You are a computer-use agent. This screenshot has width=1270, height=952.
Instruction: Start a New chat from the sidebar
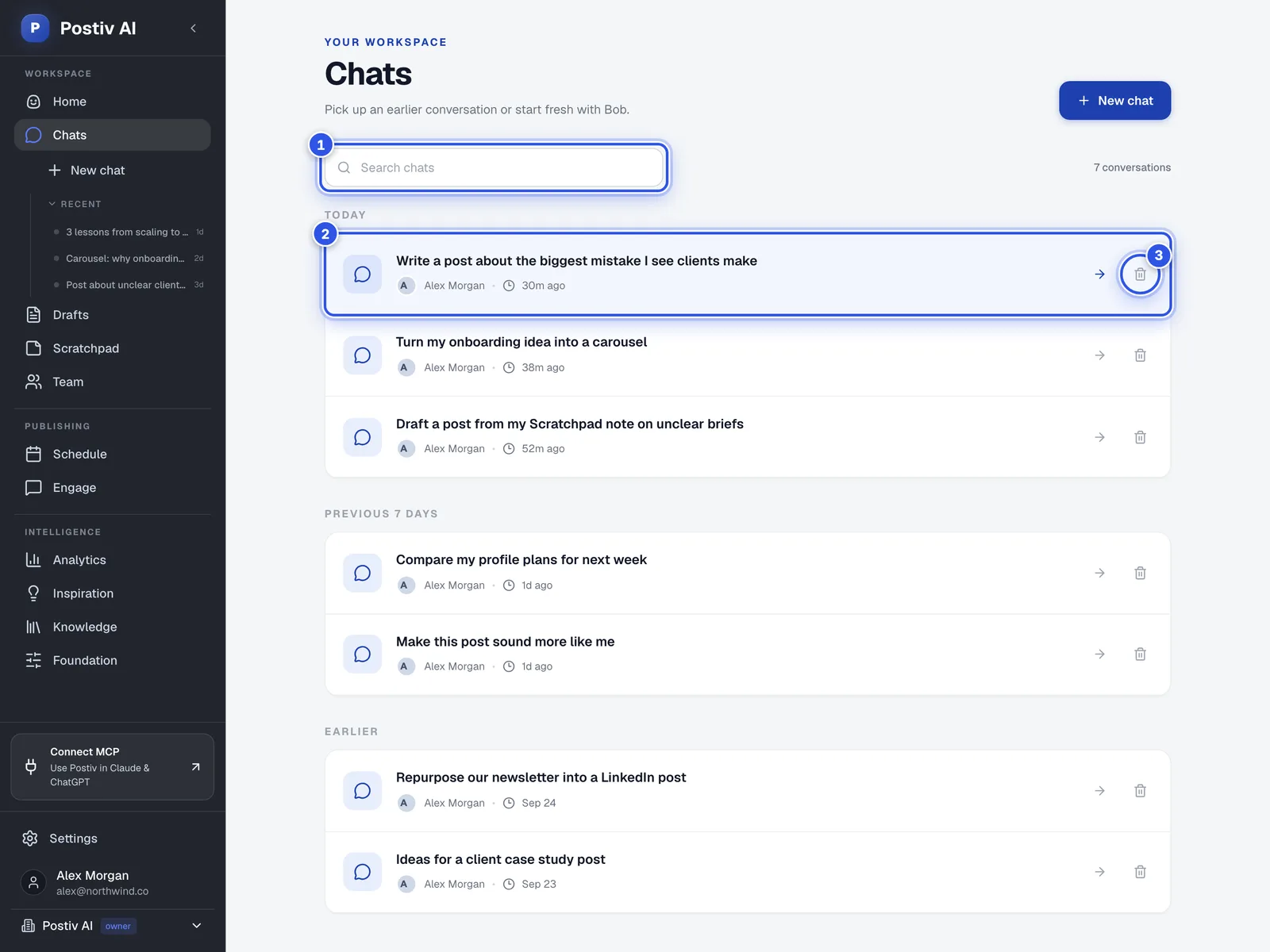pyautogui.click(x=87, y=170)
